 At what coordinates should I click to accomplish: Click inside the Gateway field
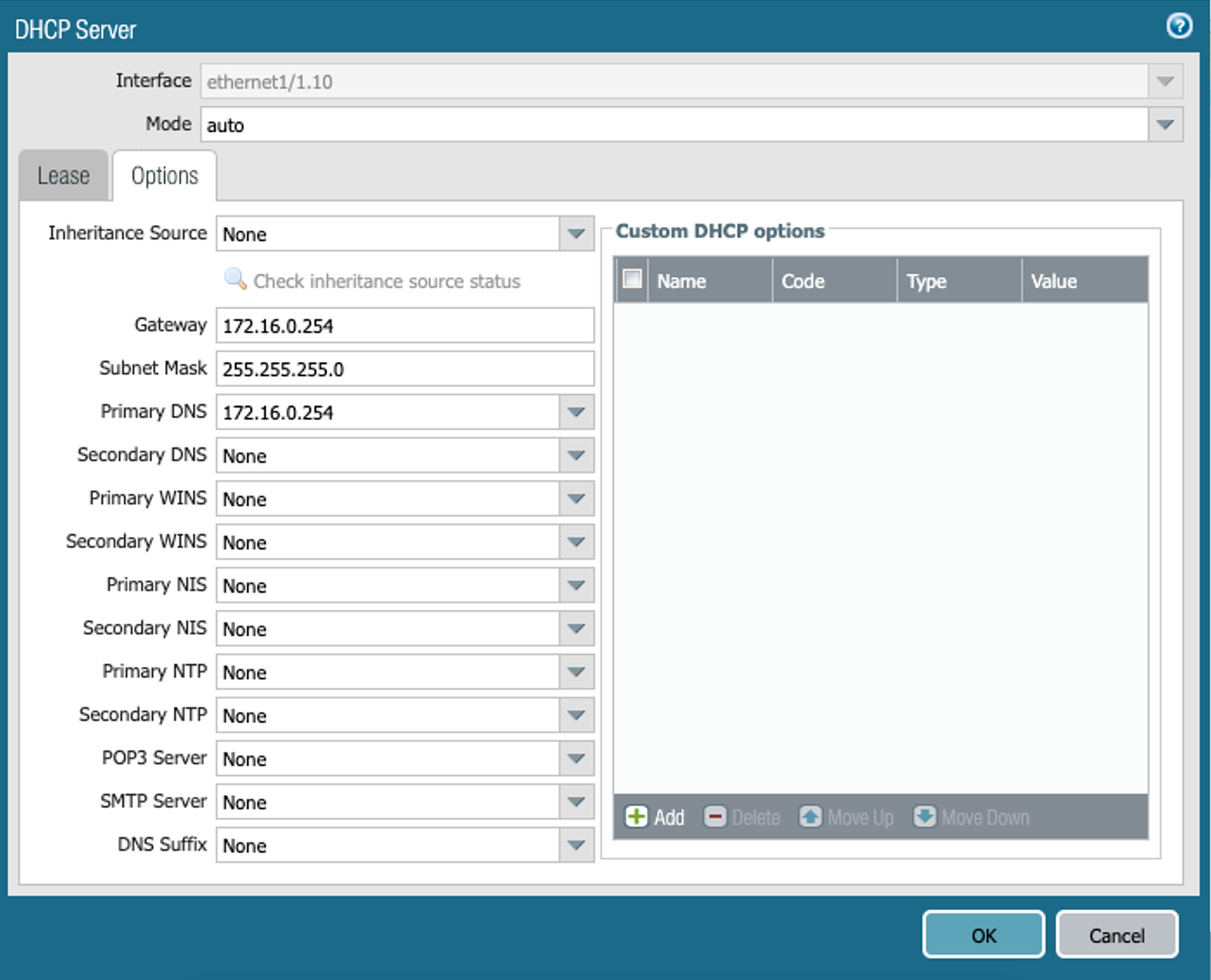pyautogui.click(x=404, y=325)
